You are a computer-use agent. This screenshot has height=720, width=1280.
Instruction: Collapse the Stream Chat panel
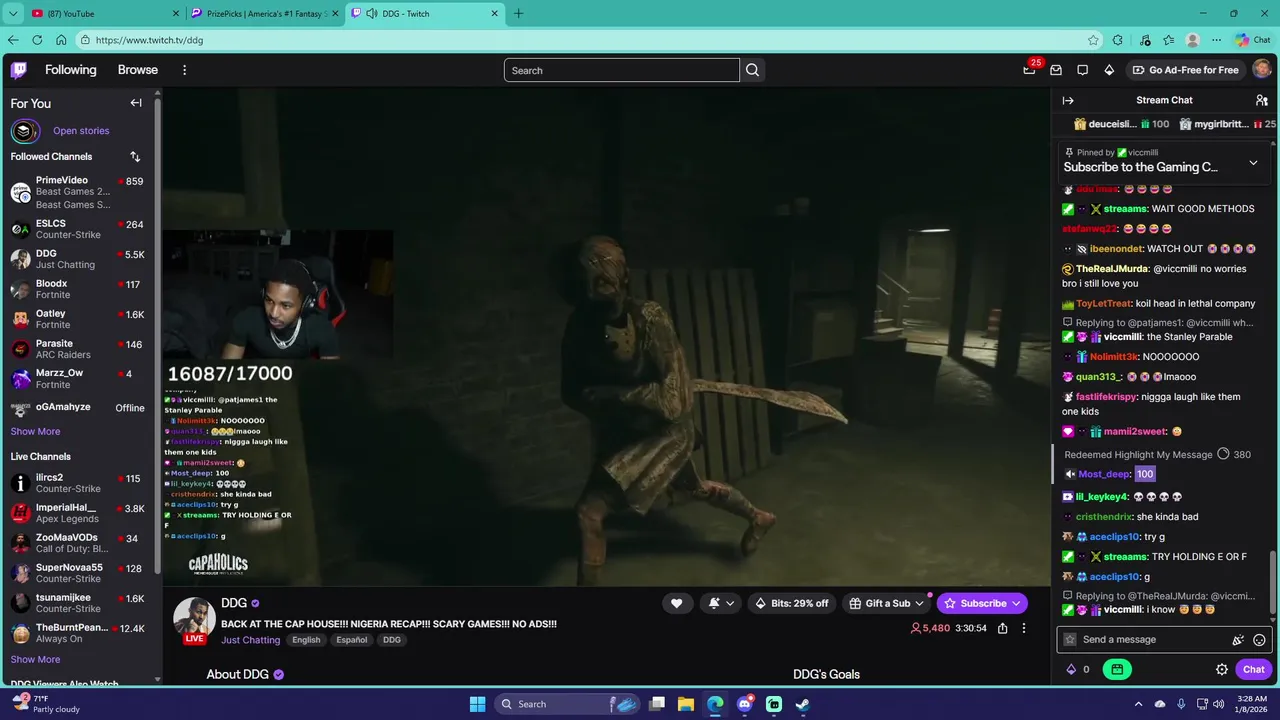(1068, 100)
